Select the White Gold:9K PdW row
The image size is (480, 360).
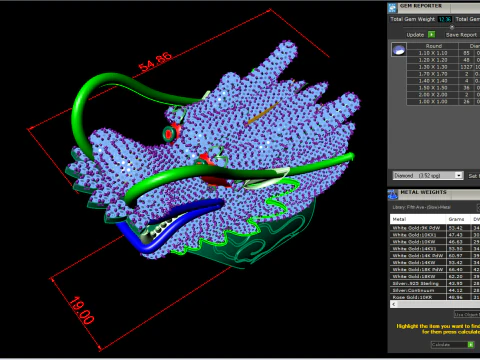pyautogui.click(x=435, y=228)
